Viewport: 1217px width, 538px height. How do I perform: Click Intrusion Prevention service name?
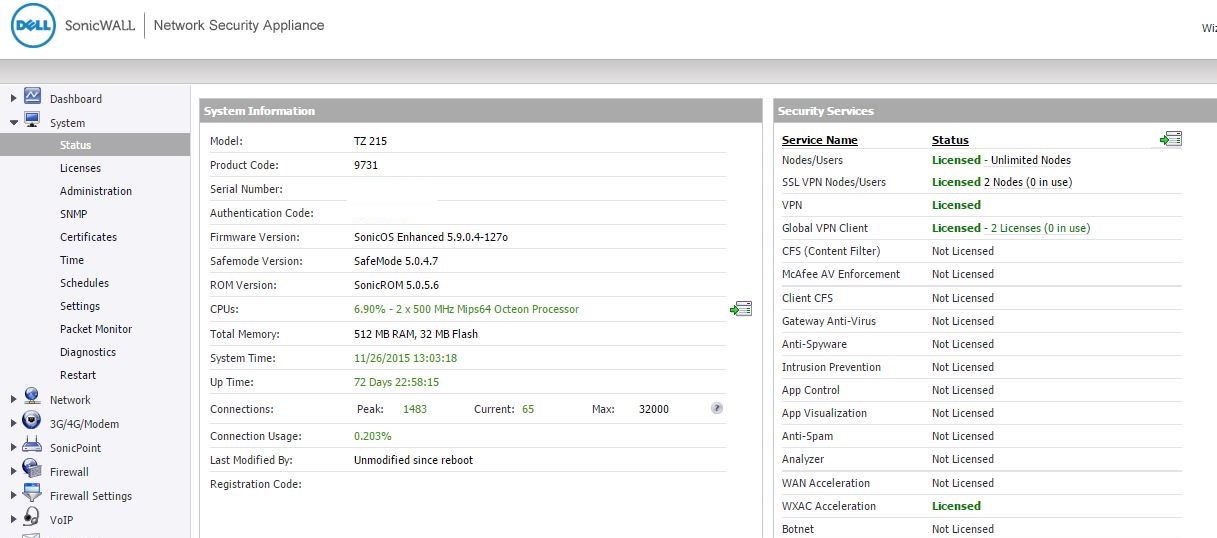(x=831, y=367)
